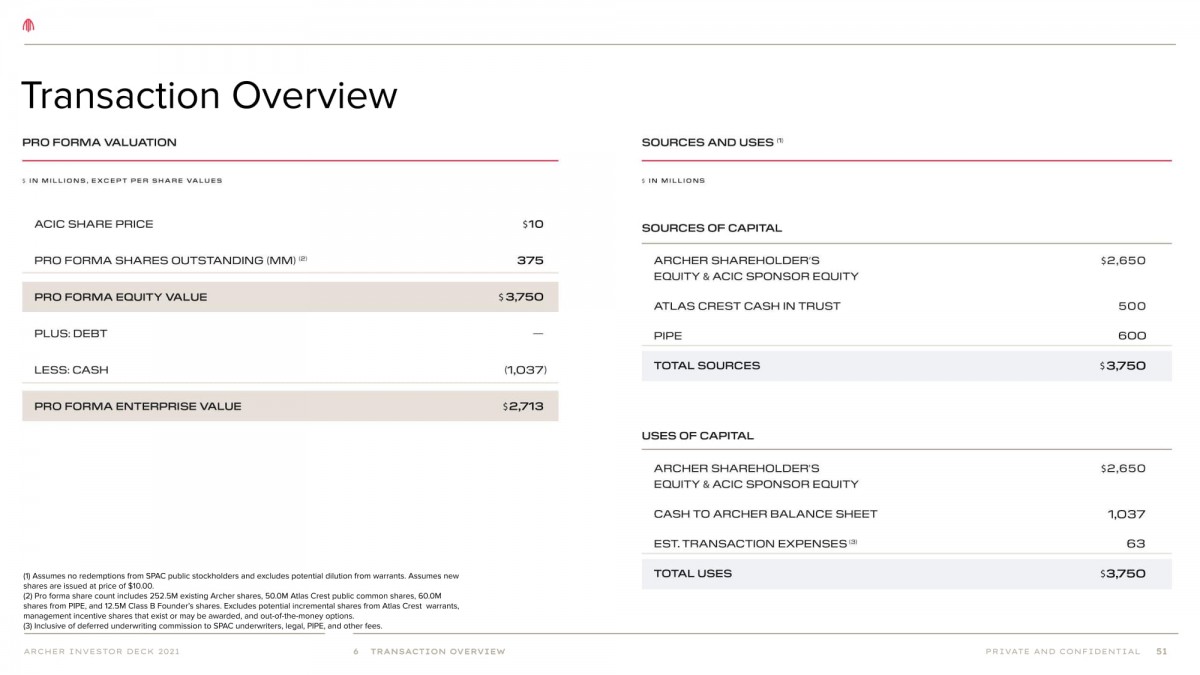Select the Total Uses row
1200x675 pixels.
tap(905, 574)
